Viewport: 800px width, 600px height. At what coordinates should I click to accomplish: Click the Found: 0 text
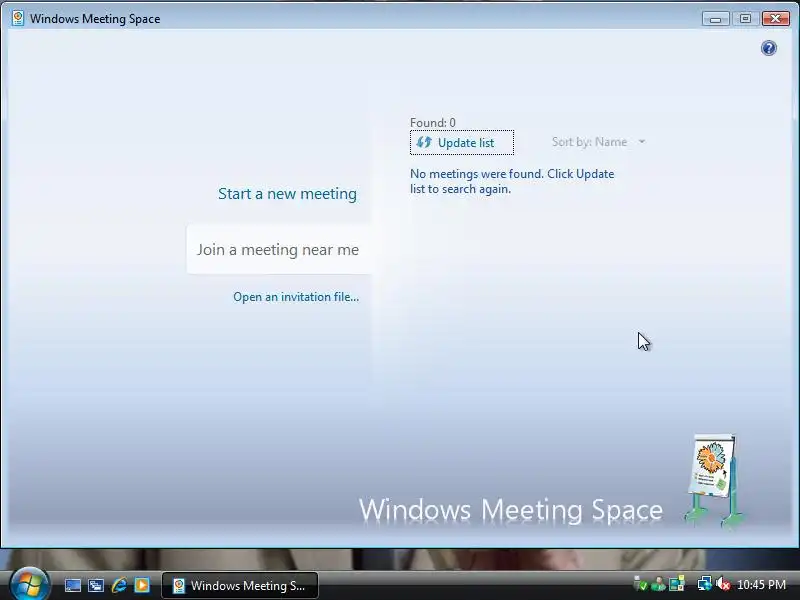click(x=433, y=123)
